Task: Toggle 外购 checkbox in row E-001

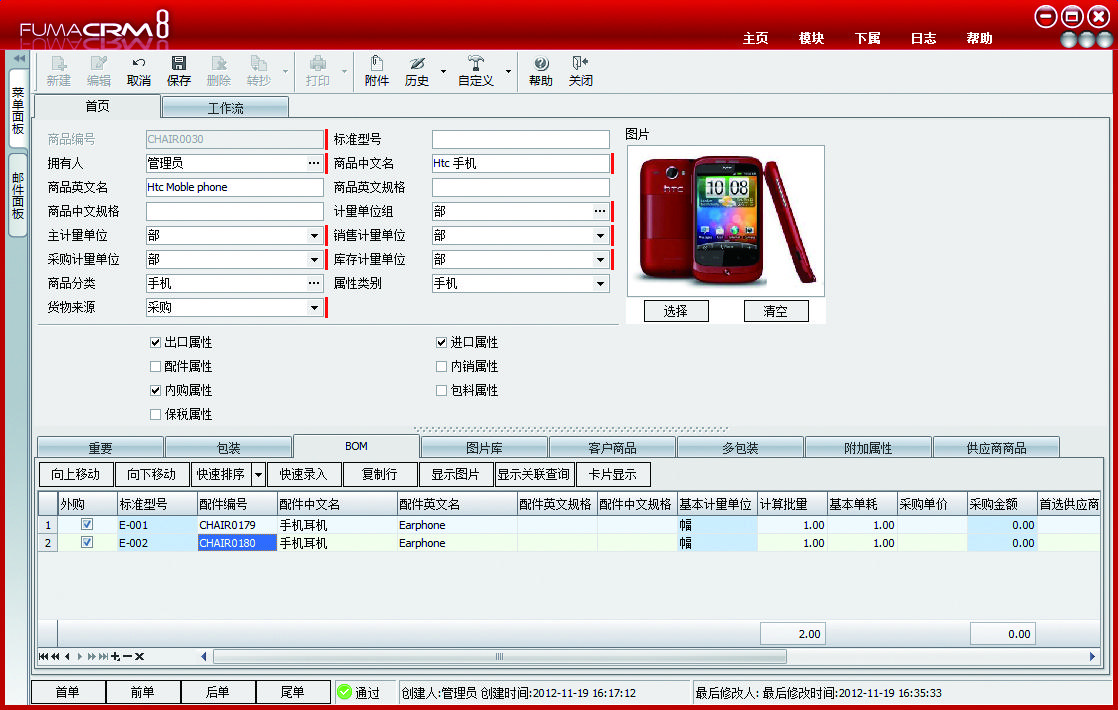Action: click(x=87, y=524)
